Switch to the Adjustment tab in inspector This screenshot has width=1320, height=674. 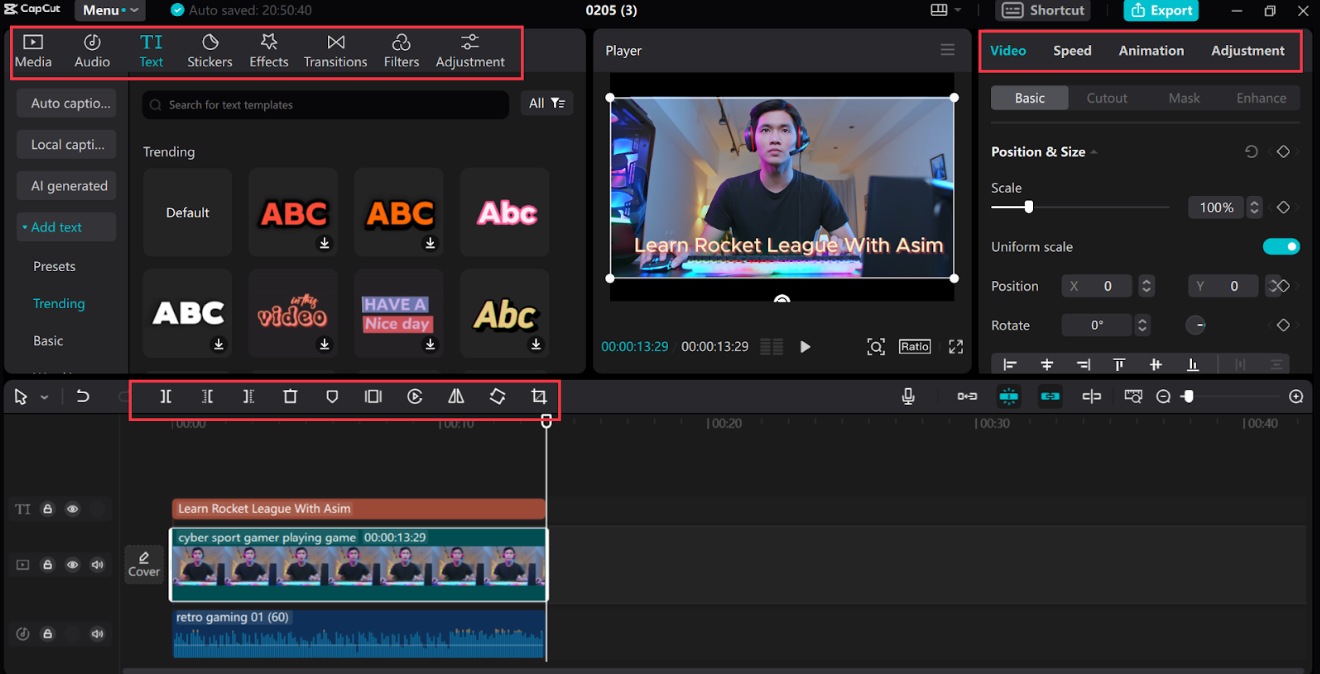click(x=1248, y=50)
